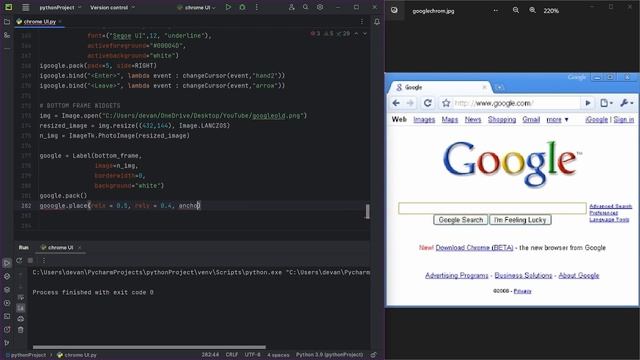Click the photo viewer app icon
Image resolution: width=640 pixels, height=360 pixels.
pos(394,11)
